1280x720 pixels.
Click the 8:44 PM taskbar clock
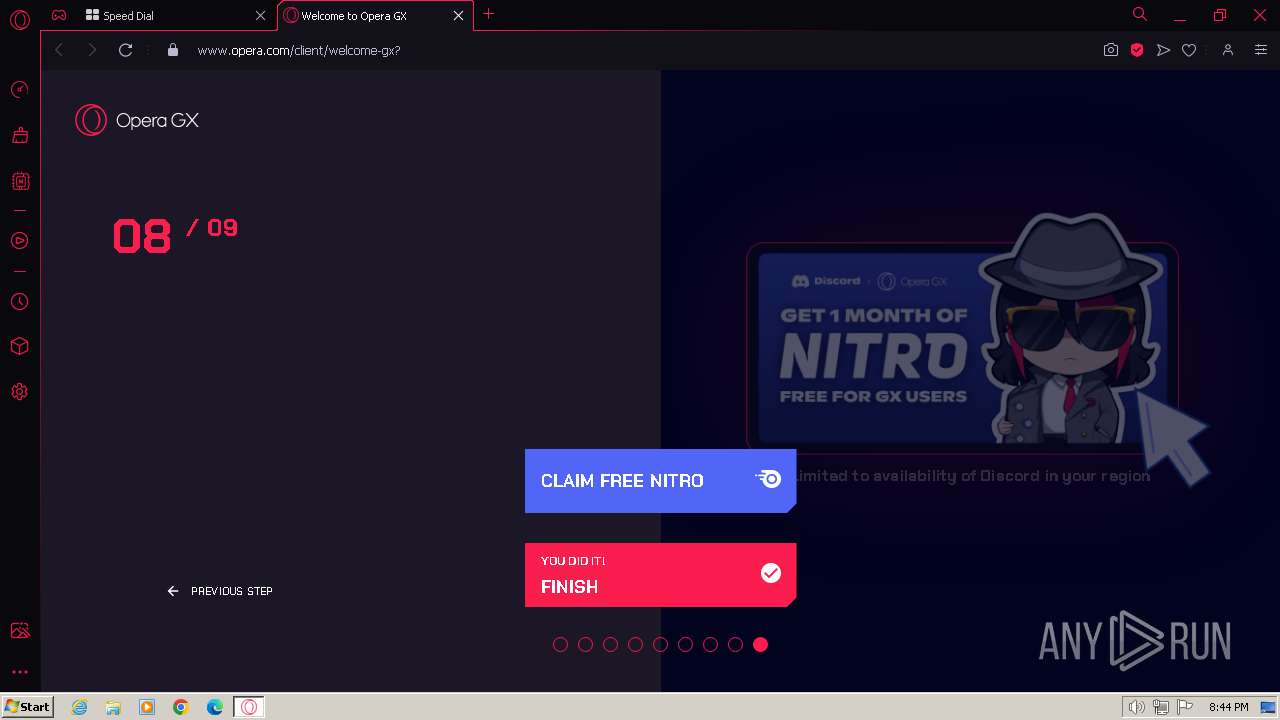tap(1228, 707)
